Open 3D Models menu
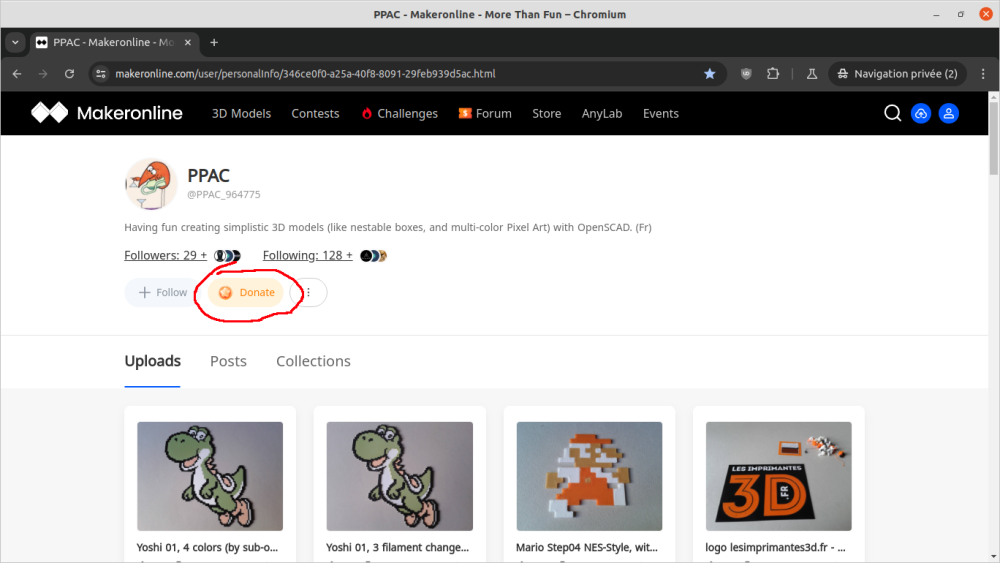 (x=241, y=113)
